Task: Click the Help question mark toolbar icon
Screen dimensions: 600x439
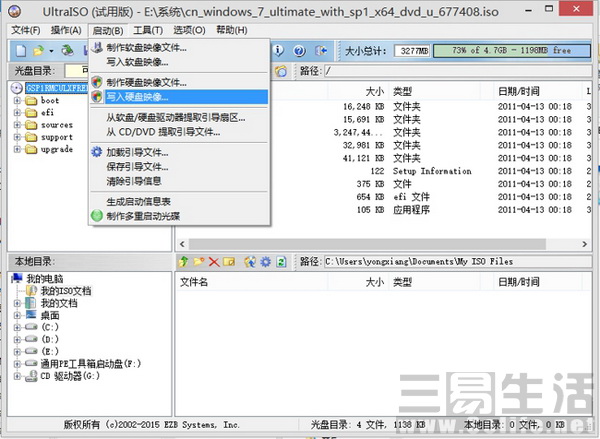Action: 299,51
